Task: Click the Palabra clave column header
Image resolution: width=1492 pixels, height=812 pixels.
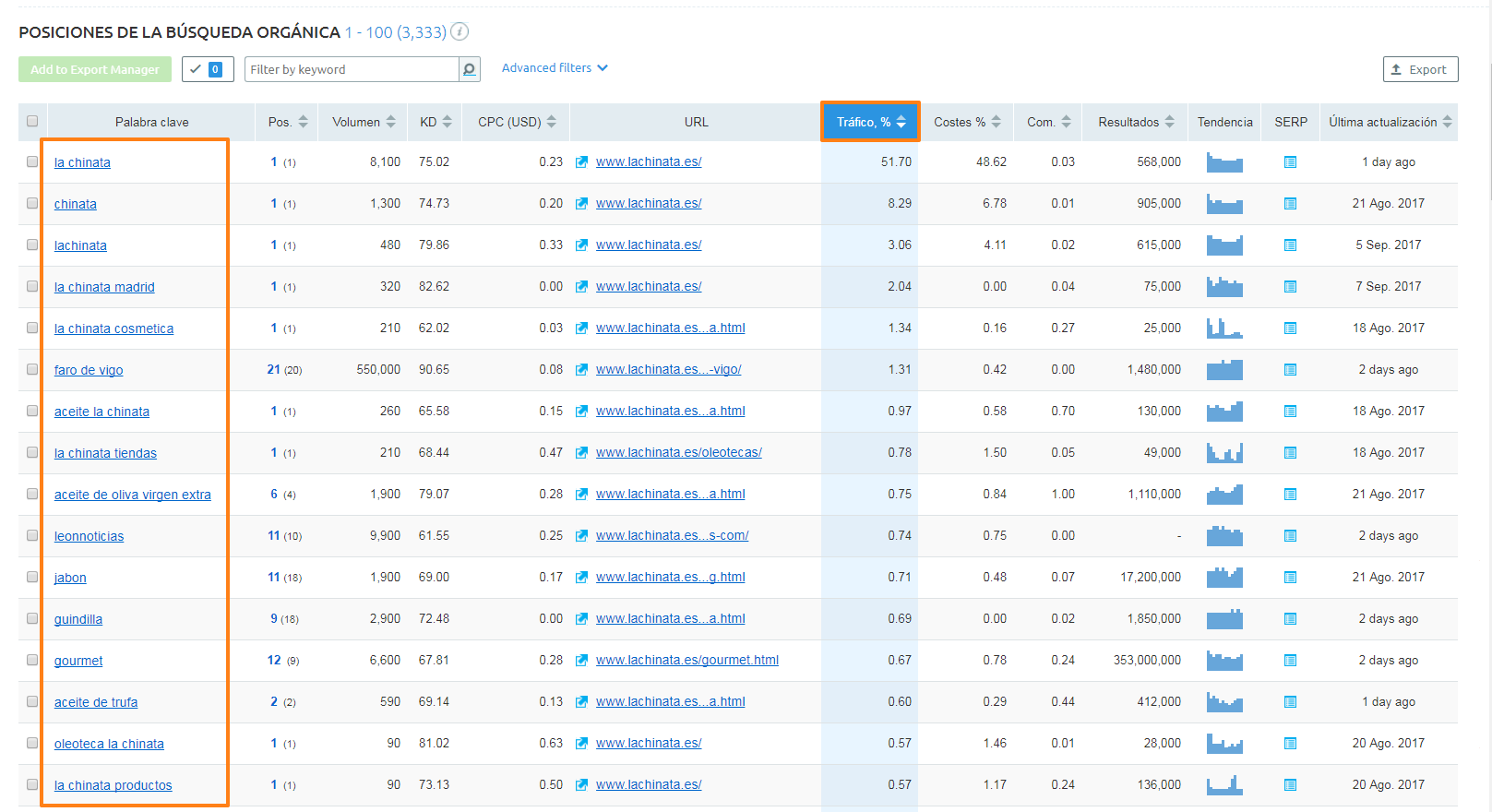Action: [151, 122]
